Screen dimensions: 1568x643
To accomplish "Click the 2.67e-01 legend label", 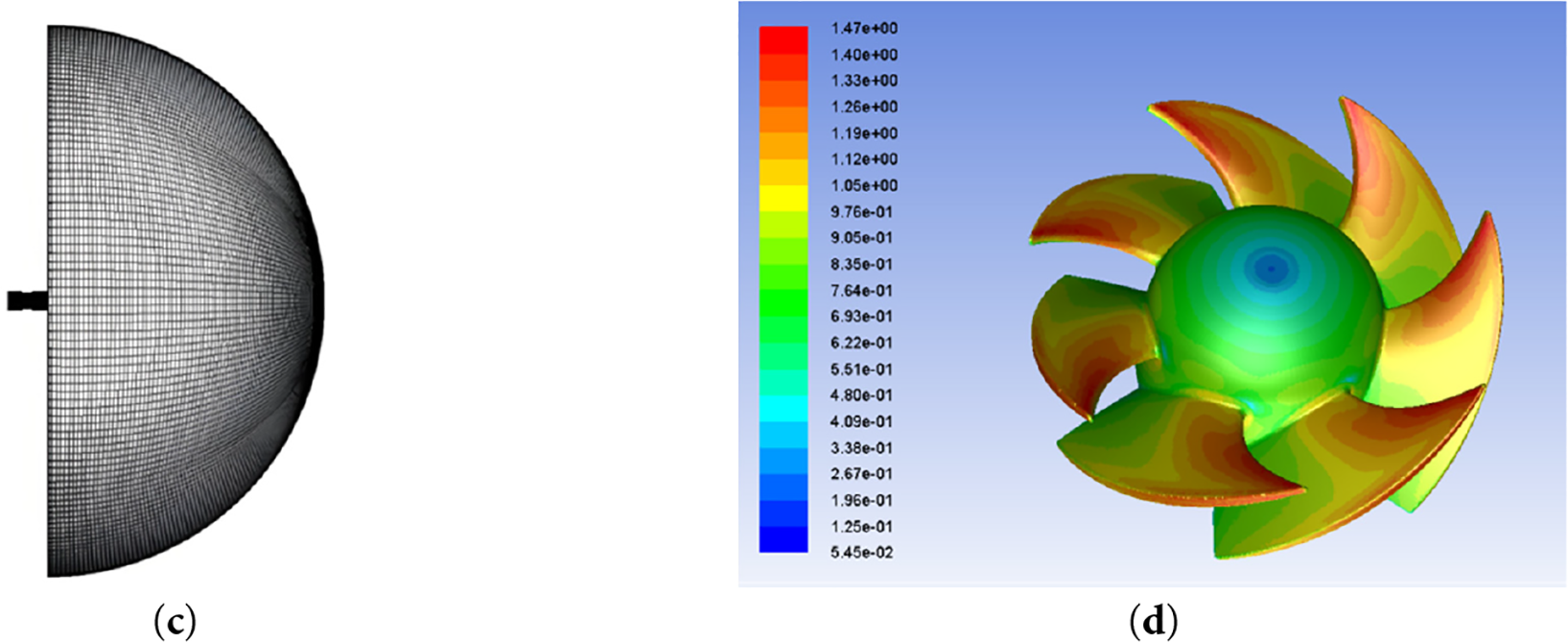I will point(861,474).
